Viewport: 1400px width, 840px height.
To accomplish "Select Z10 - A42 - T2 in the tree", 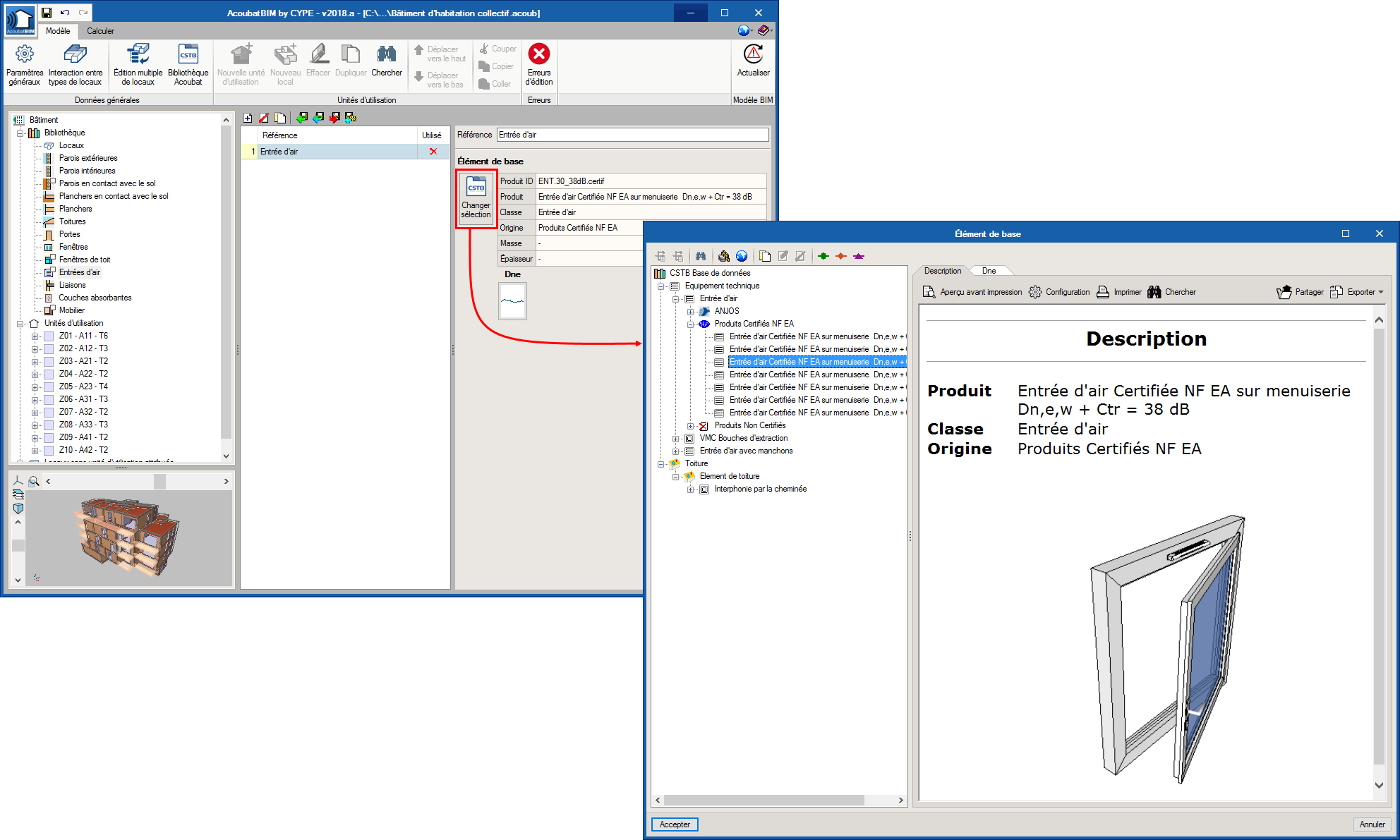I will pyautogui.click(x=83, y=450).
